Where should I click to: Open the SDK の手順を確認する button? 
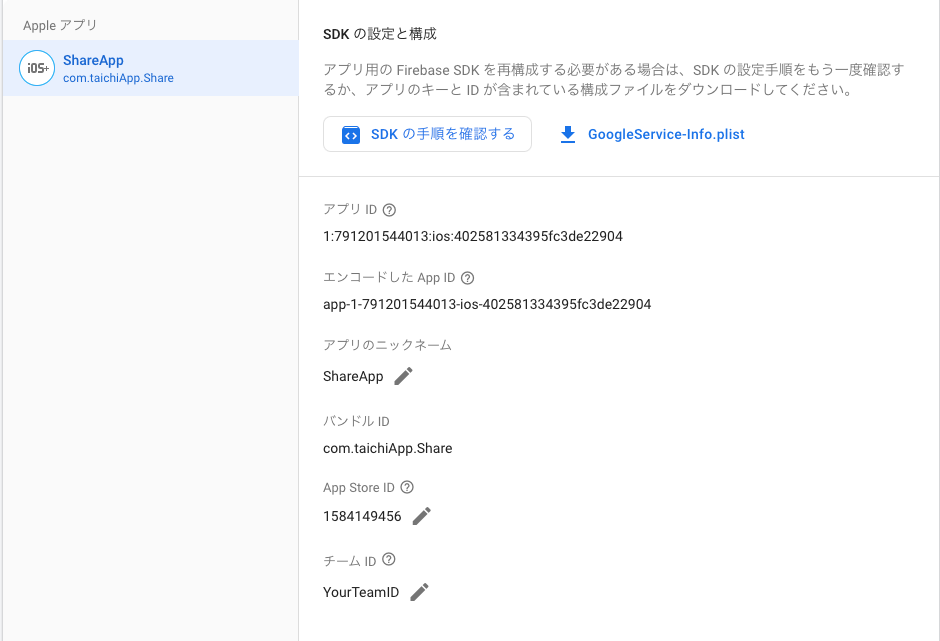point(427,134)
